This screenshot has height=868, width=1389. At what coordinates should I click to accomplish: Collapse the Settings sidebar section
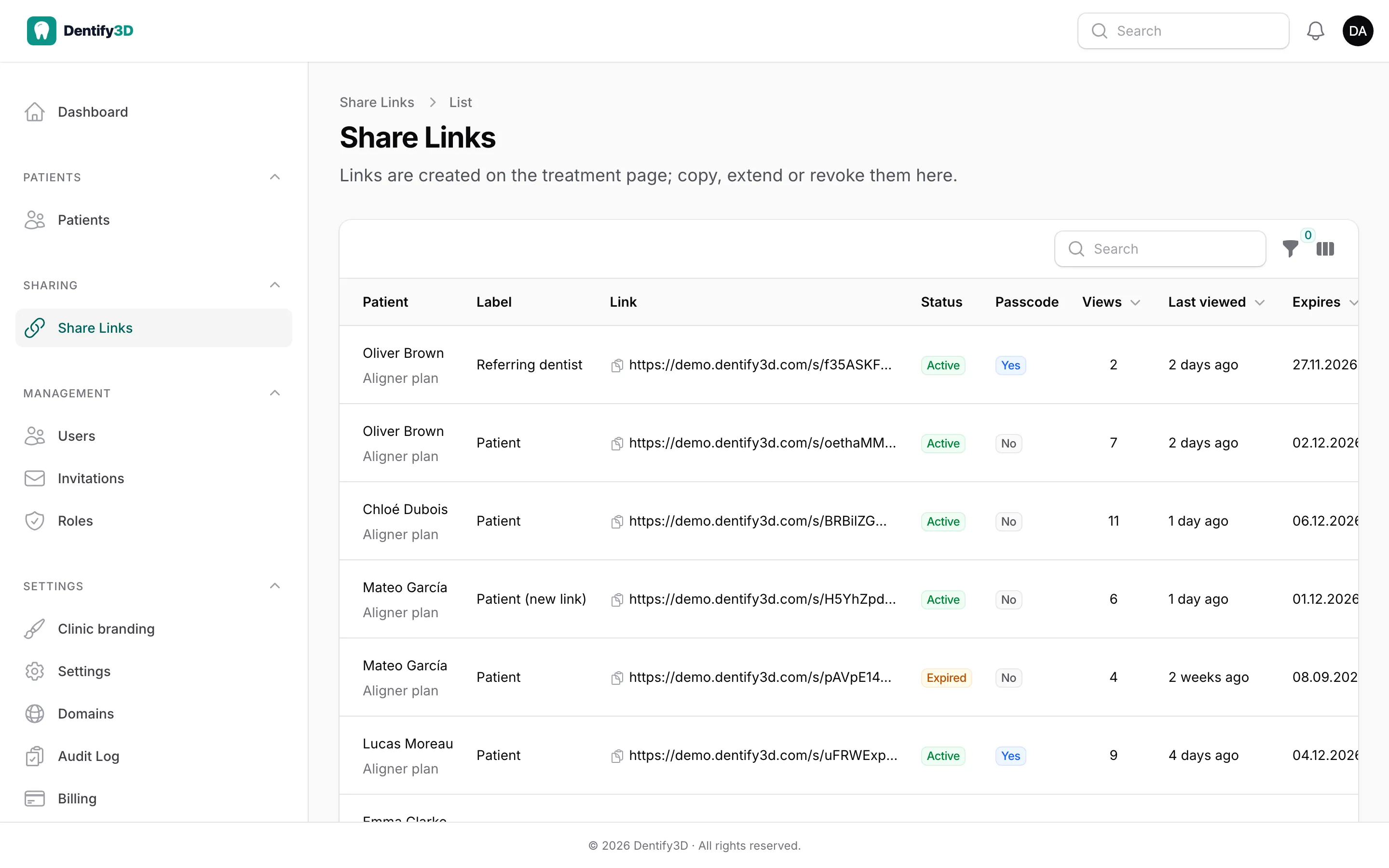coord(275,585)
